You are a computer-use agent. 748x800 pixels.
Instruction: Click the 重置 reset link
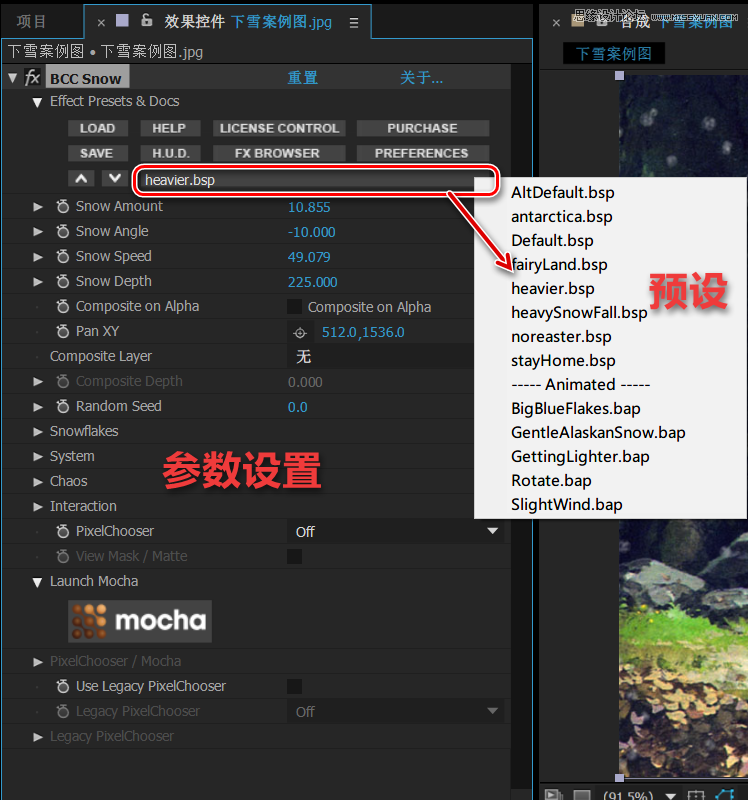302,78
